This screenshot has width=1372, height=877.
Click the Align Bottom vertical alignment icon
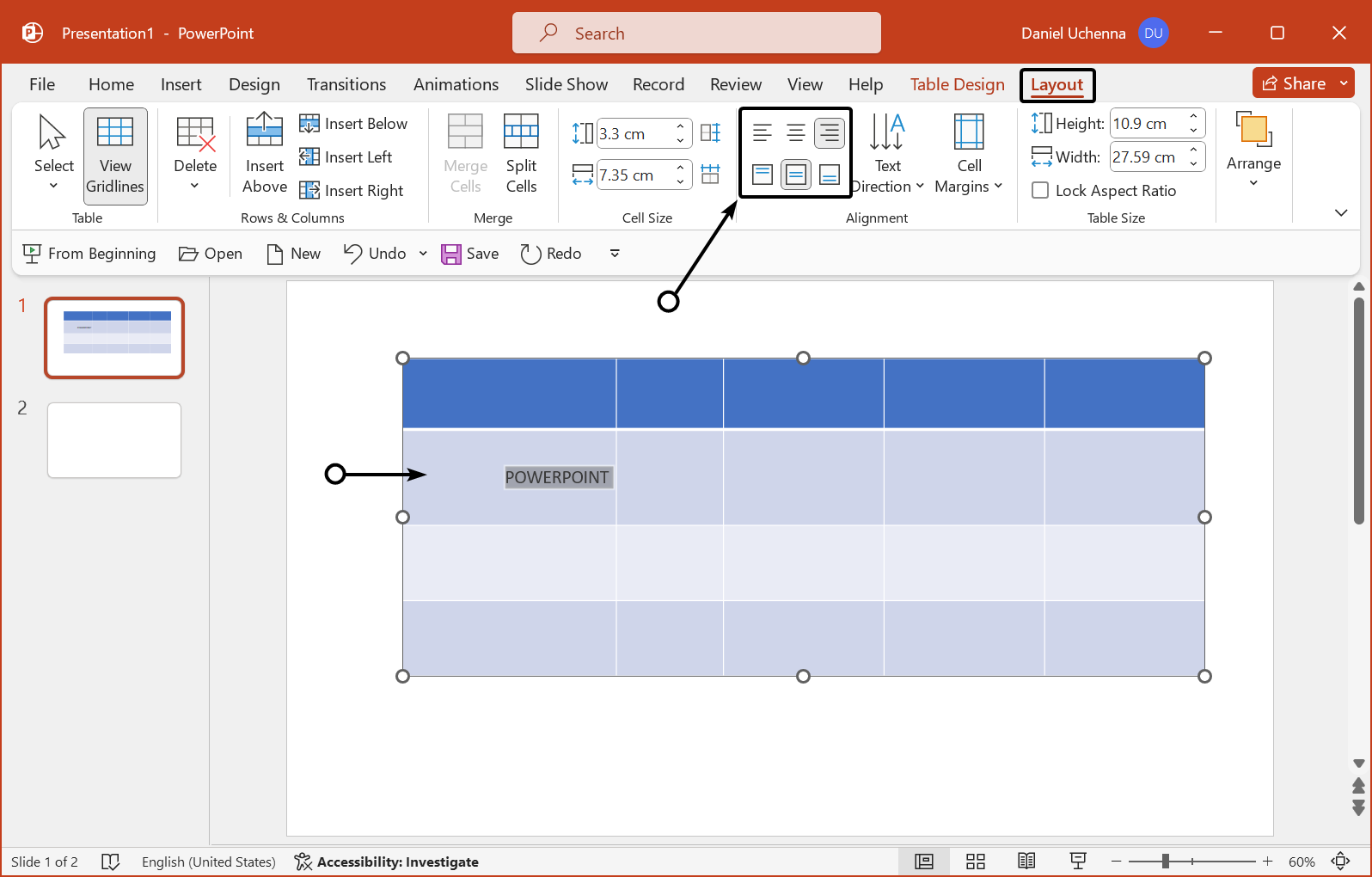pyautogui.click(x=830, y=175)
